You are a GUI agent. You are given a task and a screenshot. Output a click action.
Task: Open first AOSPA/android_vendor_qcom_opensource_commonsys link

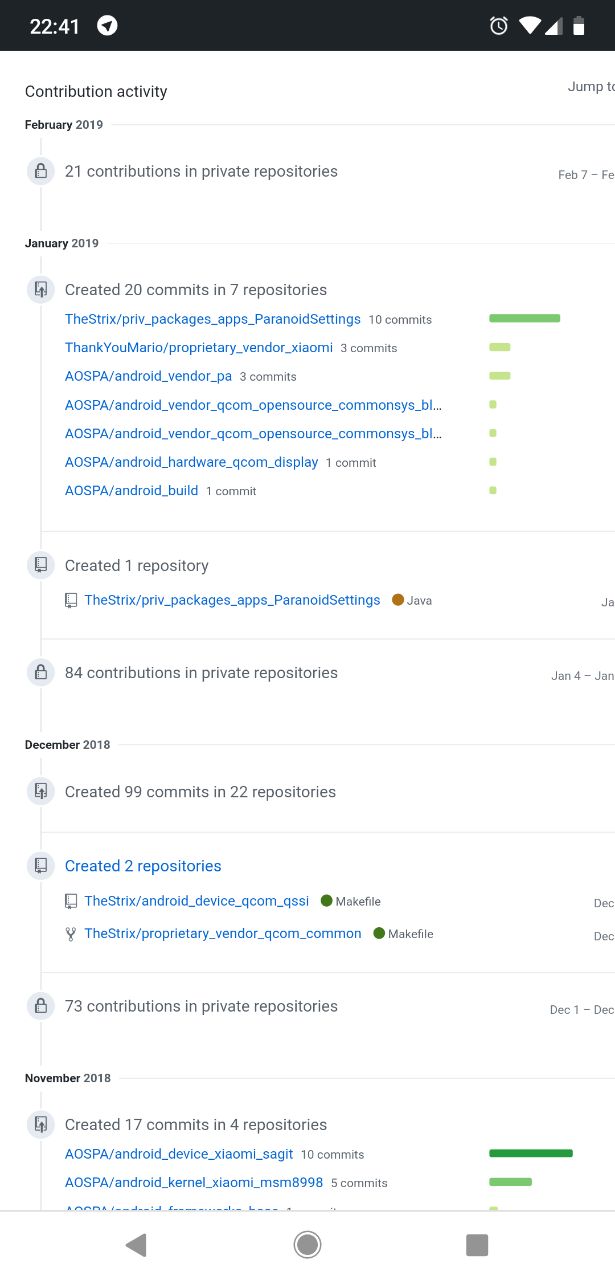pos(254,405)
